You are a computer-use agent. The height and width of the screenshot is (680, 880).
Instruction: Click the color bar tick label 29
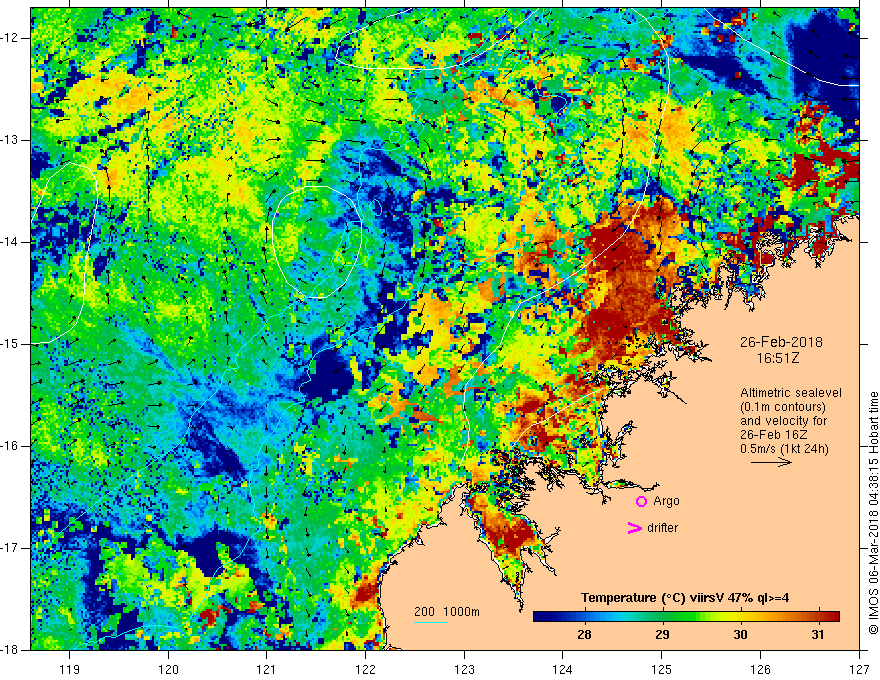click(662, 635)
